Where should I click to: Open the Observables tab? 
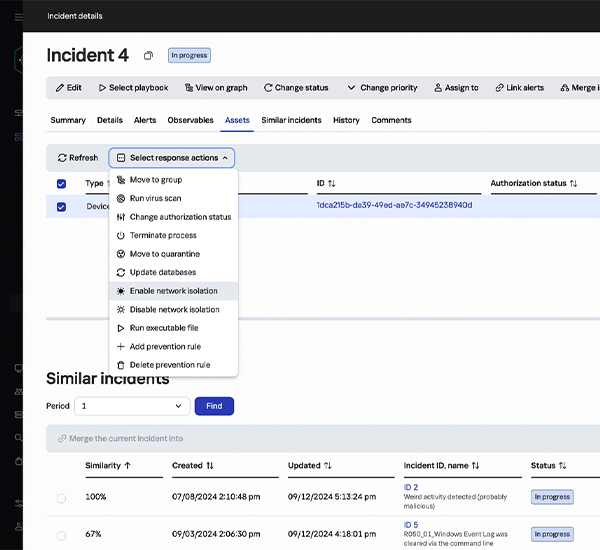[x=191, y=120]
